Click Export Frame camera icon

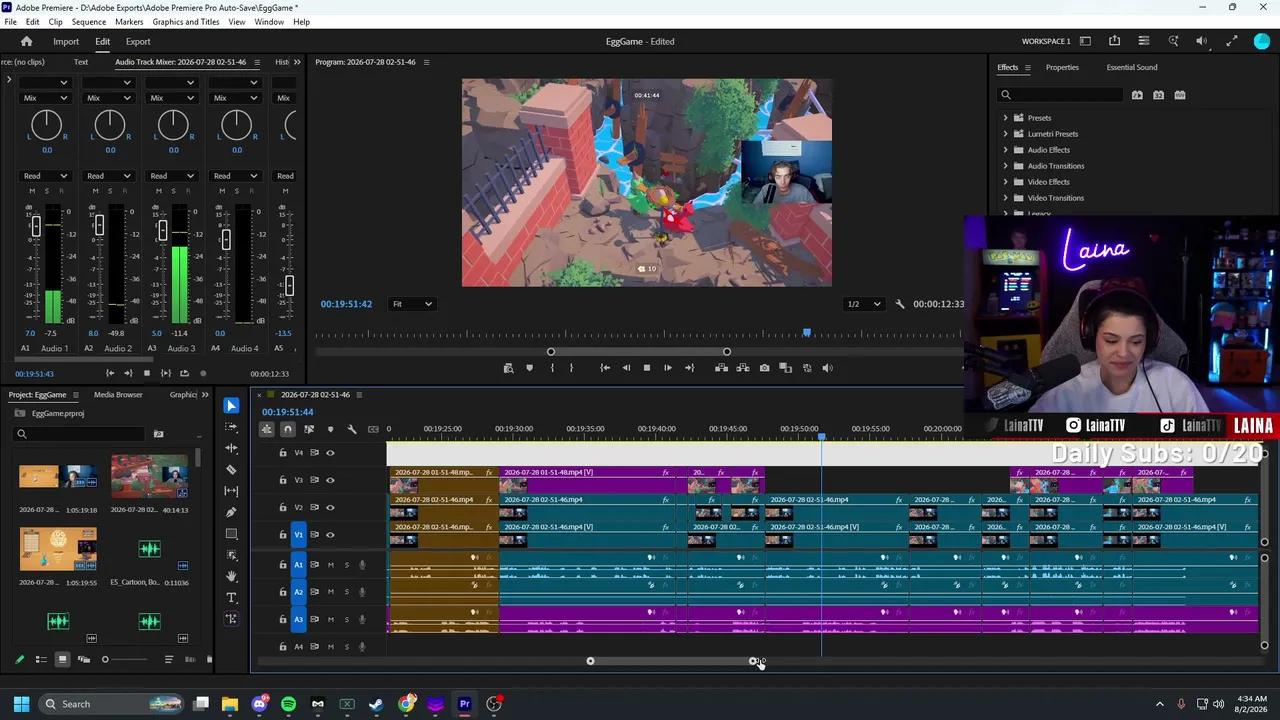click(x=764, y=368)
